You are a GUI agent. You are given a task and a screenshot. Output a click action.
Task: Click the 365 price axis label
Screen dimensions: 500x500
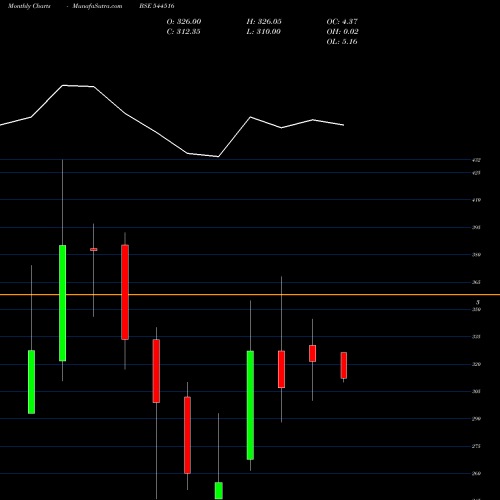pos(476,282)
